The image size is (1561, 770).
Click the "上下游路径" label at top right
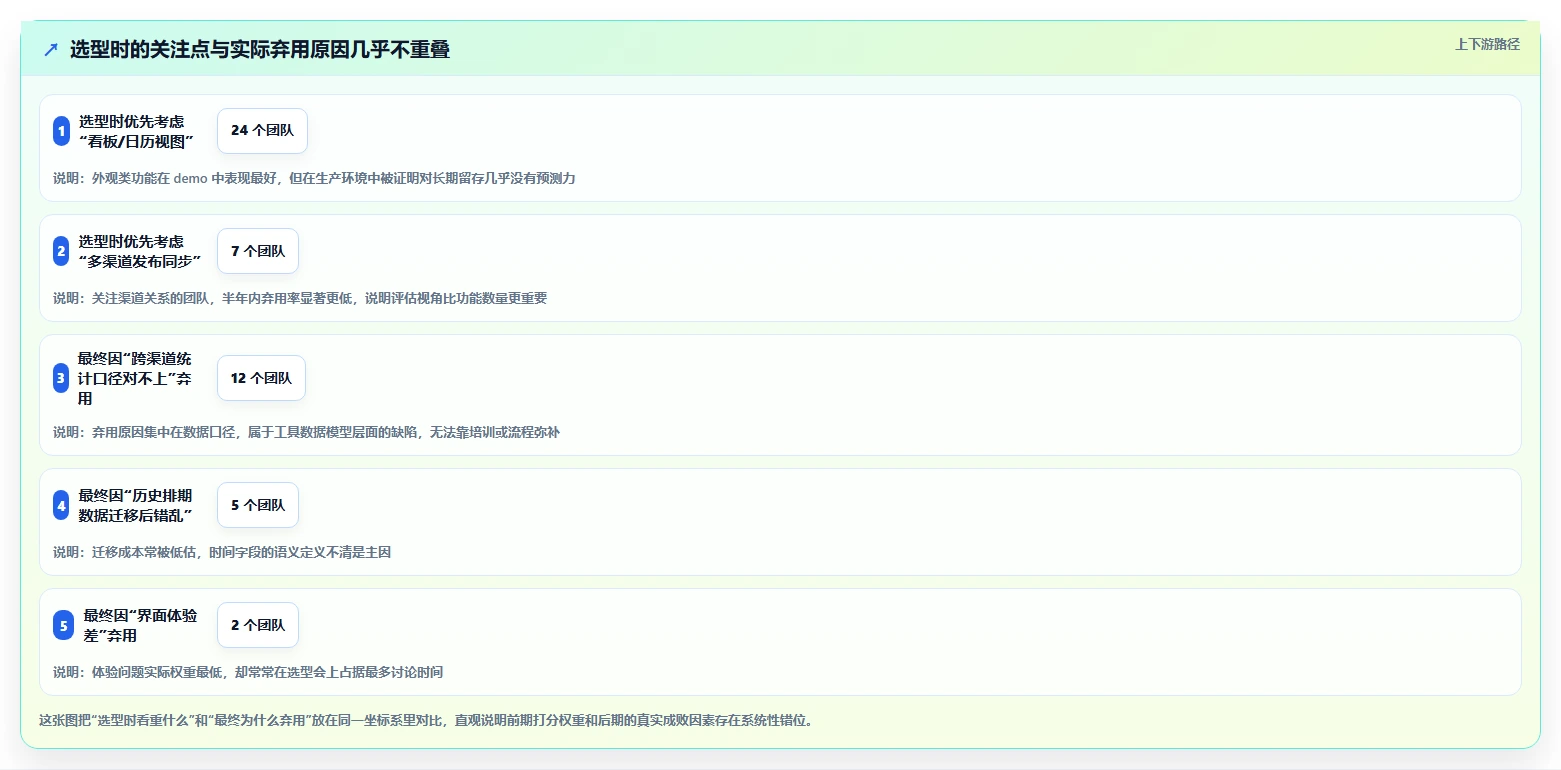tap(1487, 44)
